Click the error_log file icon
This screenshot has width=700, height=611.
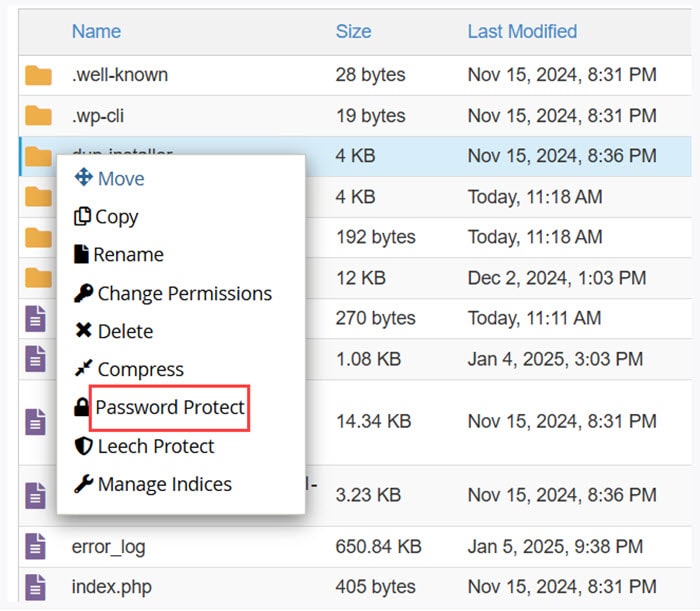(x=36, y=546)
